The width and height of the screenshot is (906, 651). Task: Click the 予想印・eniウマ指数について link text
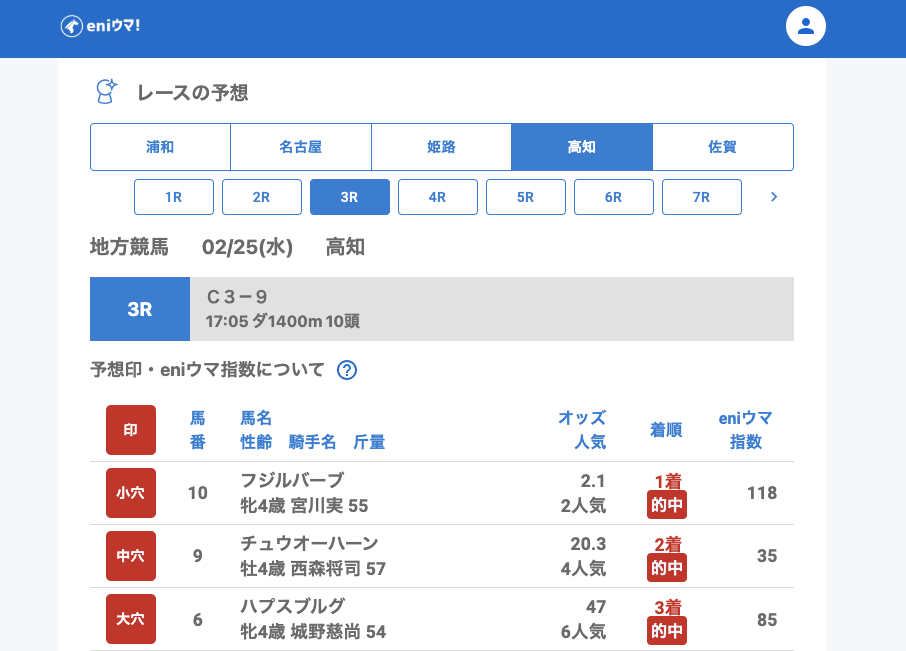pyautogui.click(x=207, y=370)
